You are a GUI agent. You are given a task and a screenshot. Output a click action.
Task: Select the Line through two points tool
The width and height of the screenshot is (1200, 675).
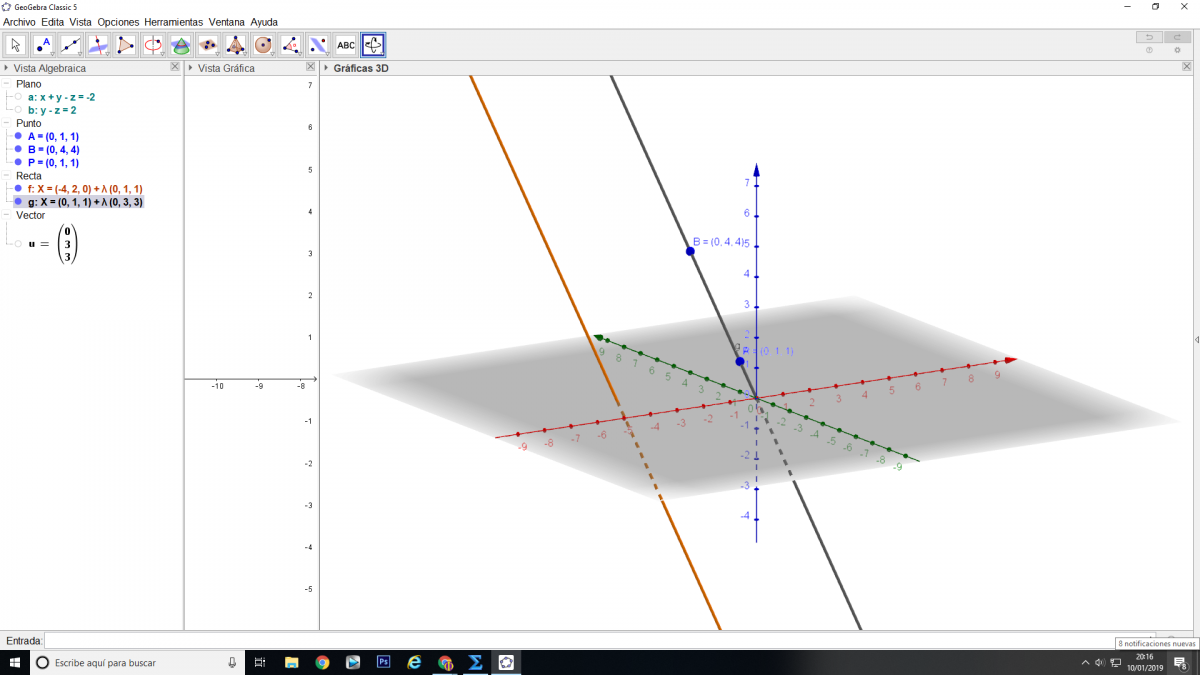[x=70, y=45]
